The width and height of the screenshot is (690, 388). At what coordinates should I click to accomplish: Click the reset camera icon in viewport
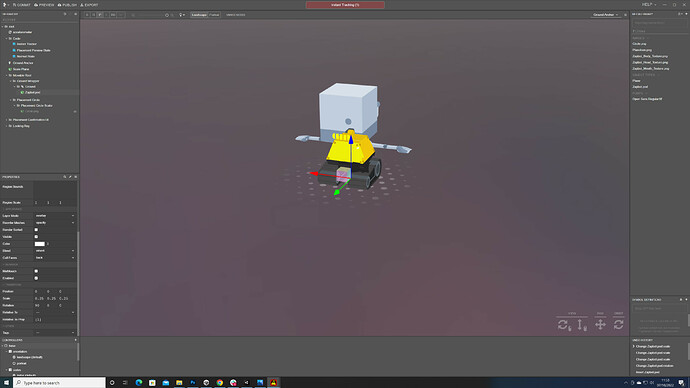point(618,325)
